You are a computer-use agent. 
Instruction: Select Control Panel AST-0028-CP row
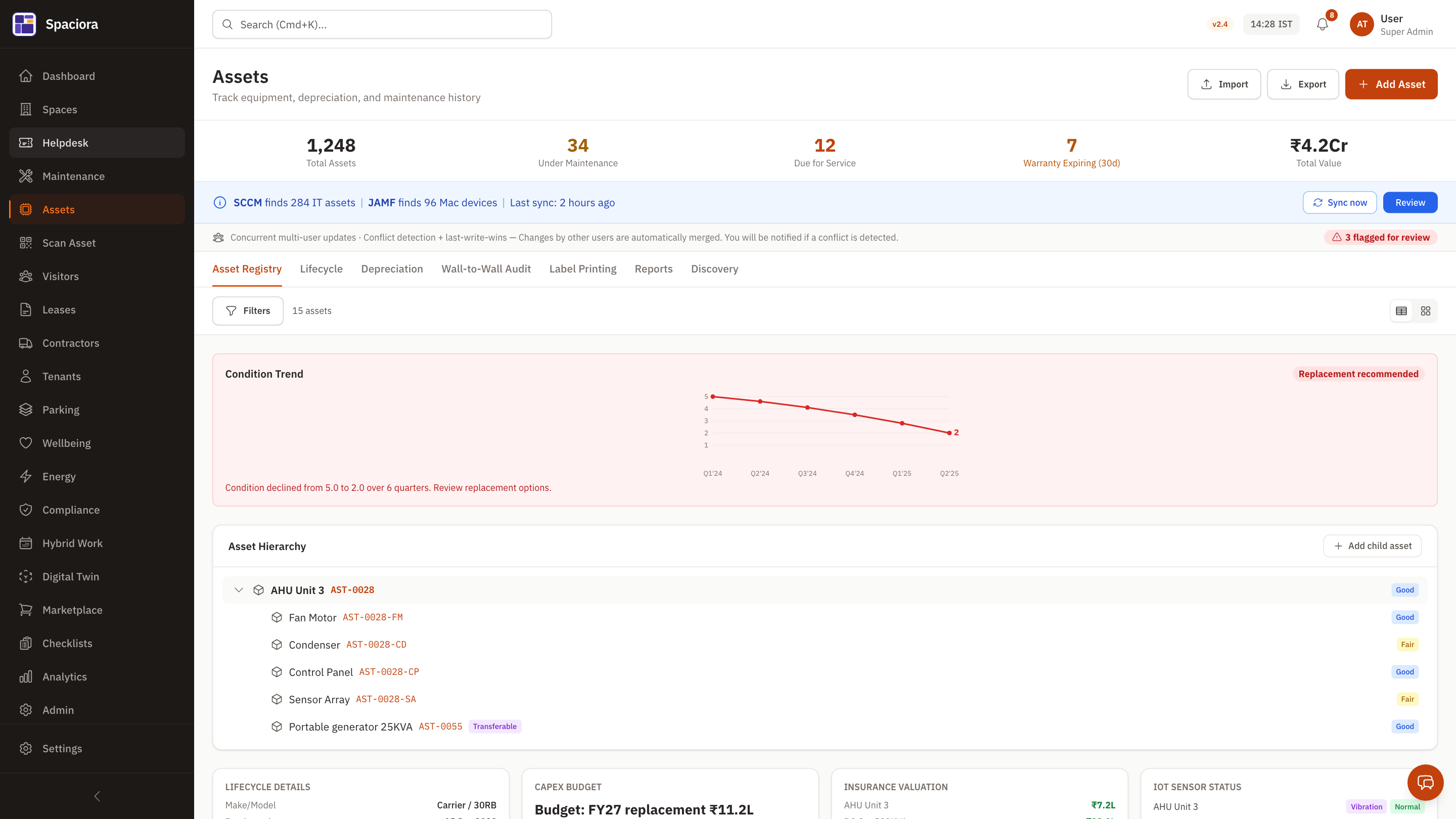click(x=825, y=671)
